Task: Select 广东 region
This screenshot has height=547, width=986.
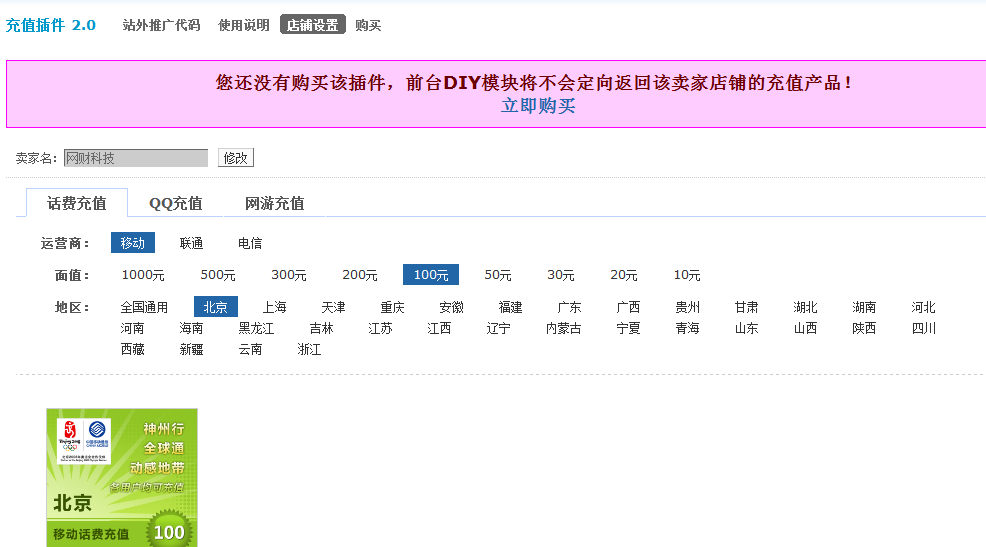Action: pos(569,307)
